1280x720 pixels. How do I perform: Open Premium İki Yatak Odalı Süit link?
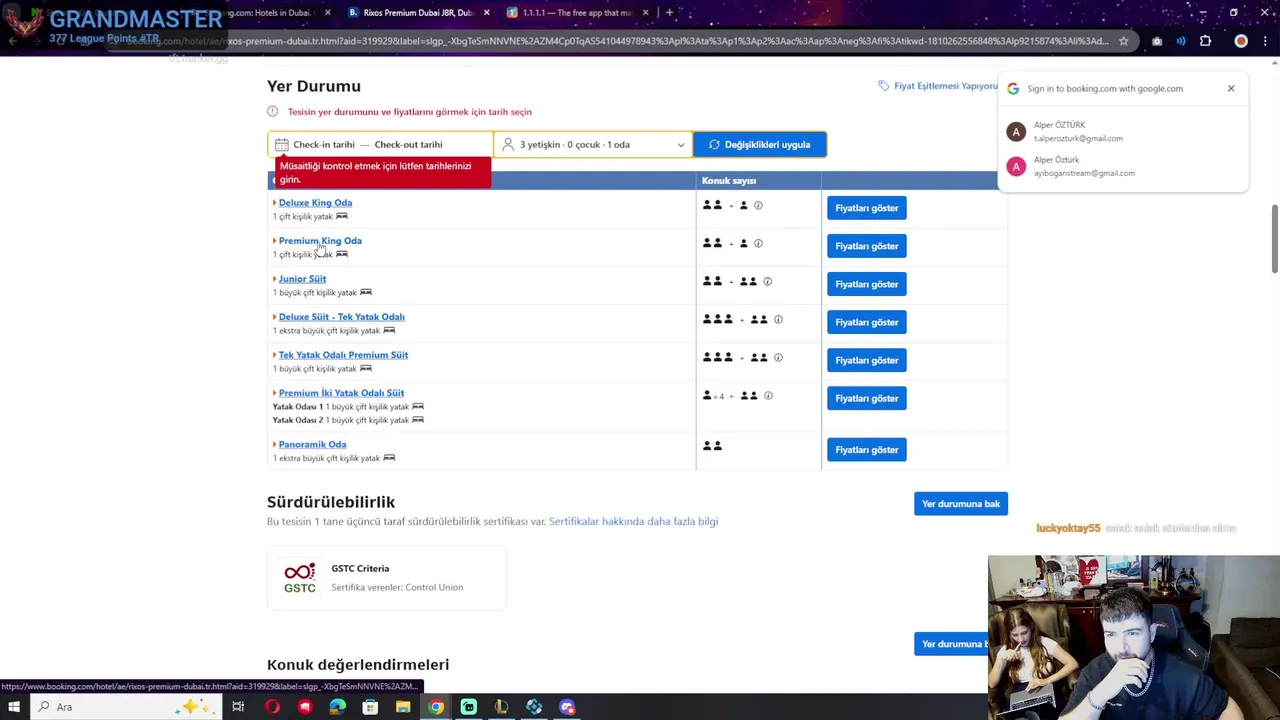[x=341, y=393]
